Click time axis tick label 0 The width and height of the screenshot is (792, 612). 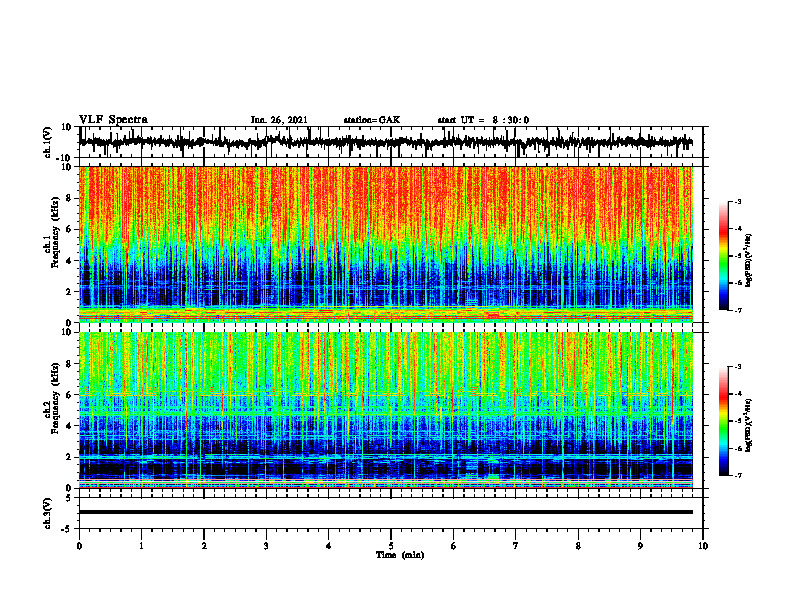point(79,546)
